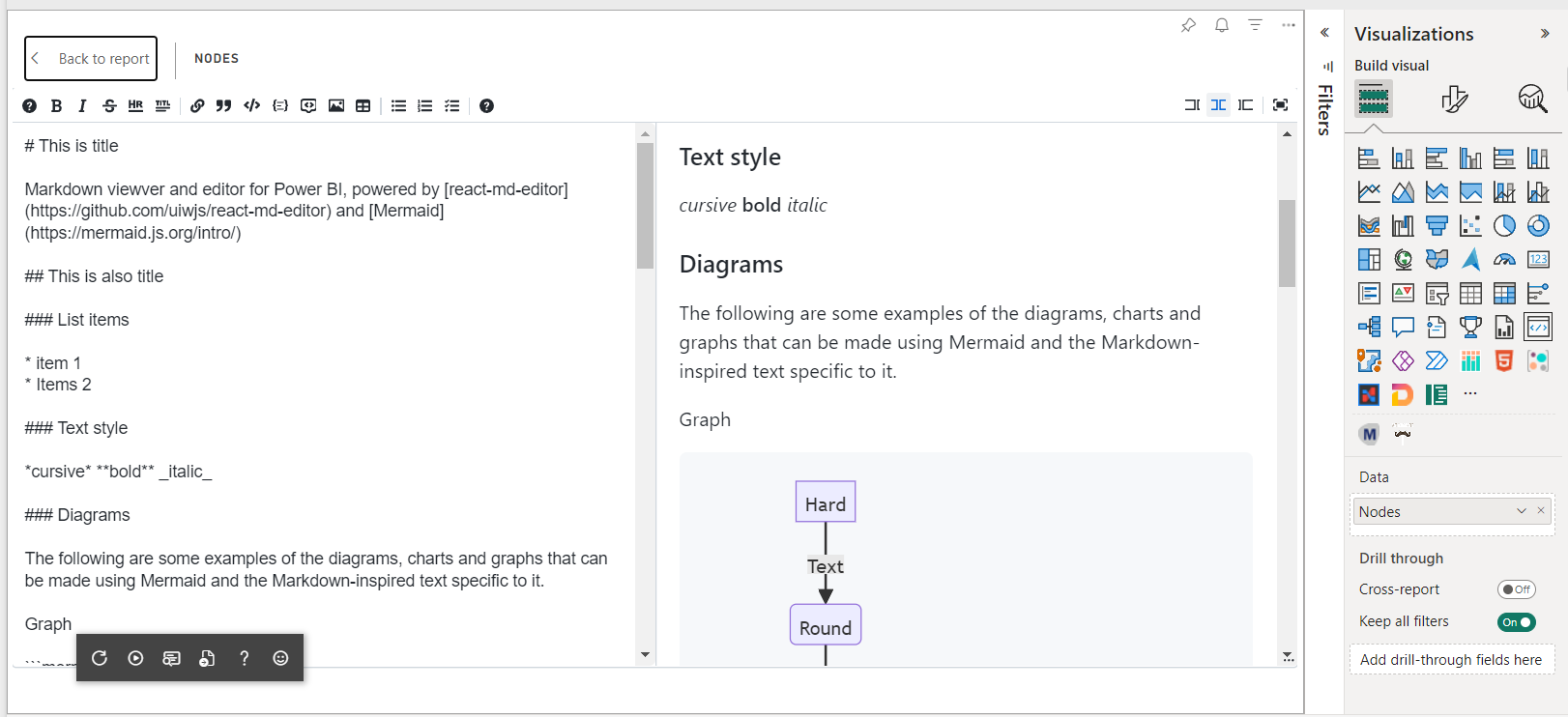The image size is (1568, 717).
Task: Click Back to report button
Action: (x=91, y=59)
